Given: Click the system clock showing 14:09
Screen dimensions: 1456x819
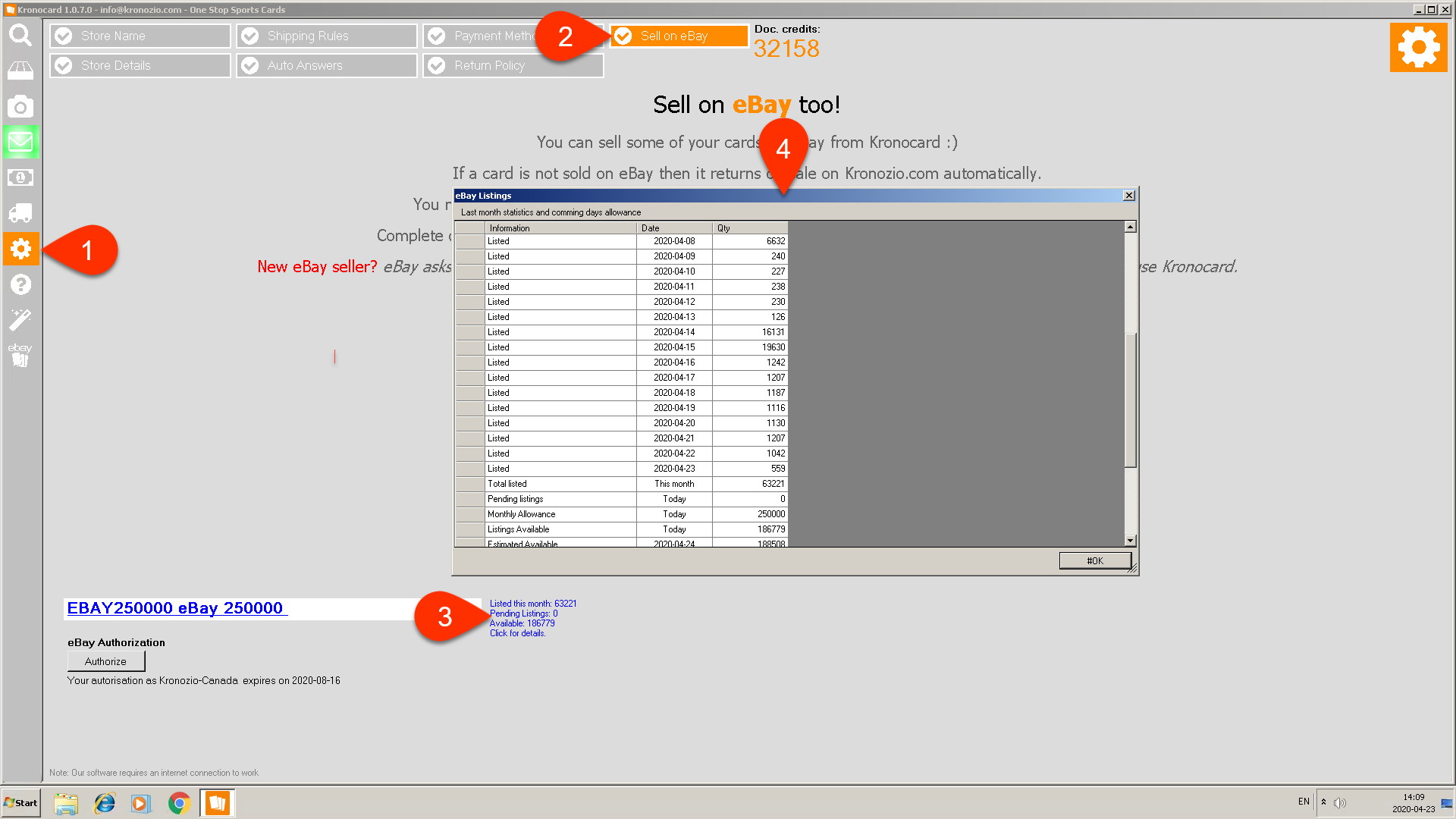Looking at the screenshot, I should pyautogui.click(x=1414, y=797).
